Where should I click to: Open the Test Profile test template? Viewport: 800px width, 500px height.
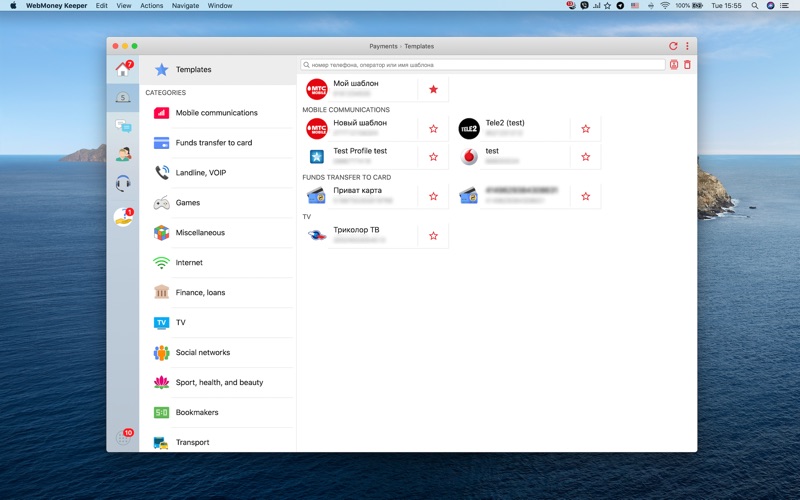360,156
